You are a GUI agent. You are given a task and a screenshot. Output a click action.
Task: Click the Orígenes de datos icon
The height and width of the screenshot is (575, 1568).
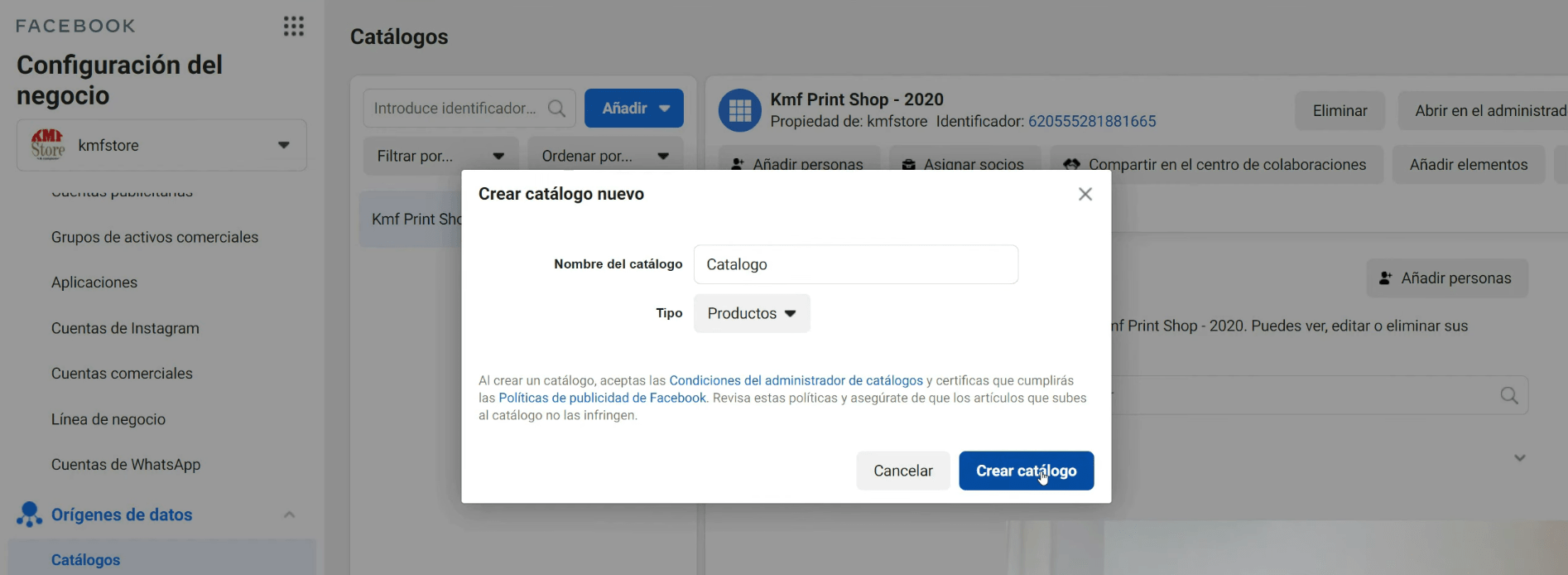click(30, 515)
